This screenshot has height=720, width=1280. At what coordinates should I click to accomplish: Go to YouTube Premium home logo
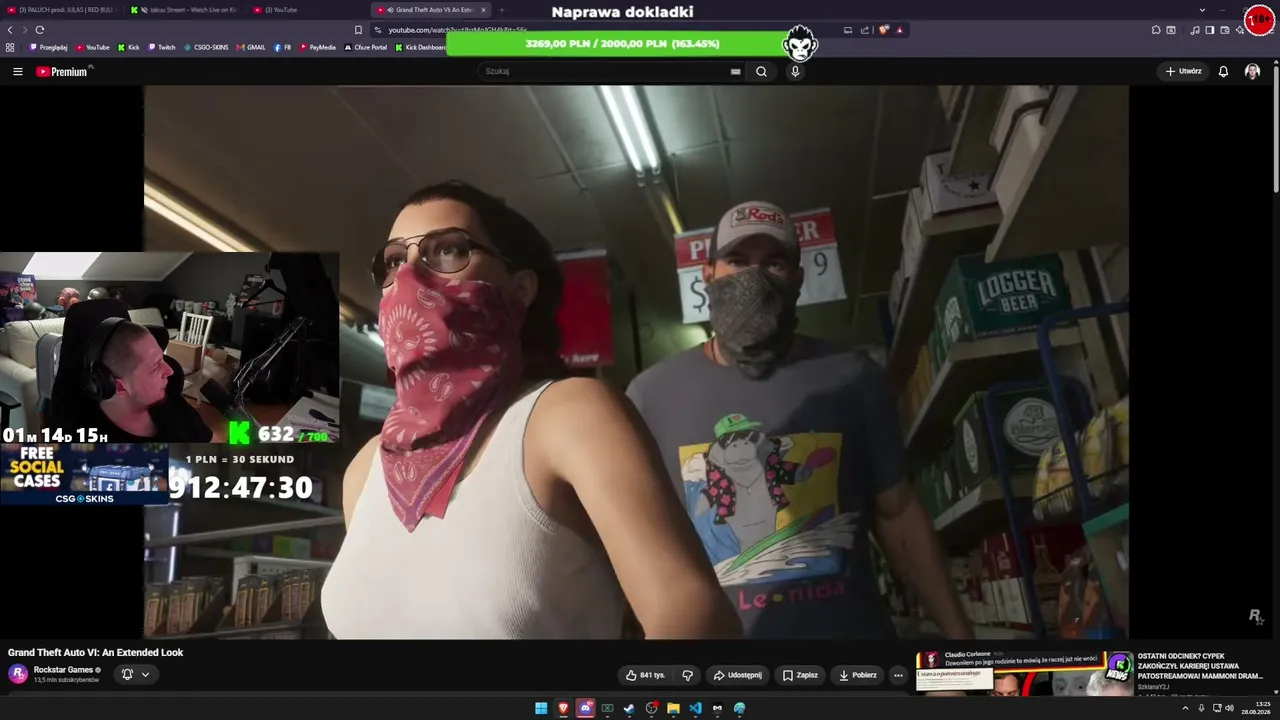(62, 71)
